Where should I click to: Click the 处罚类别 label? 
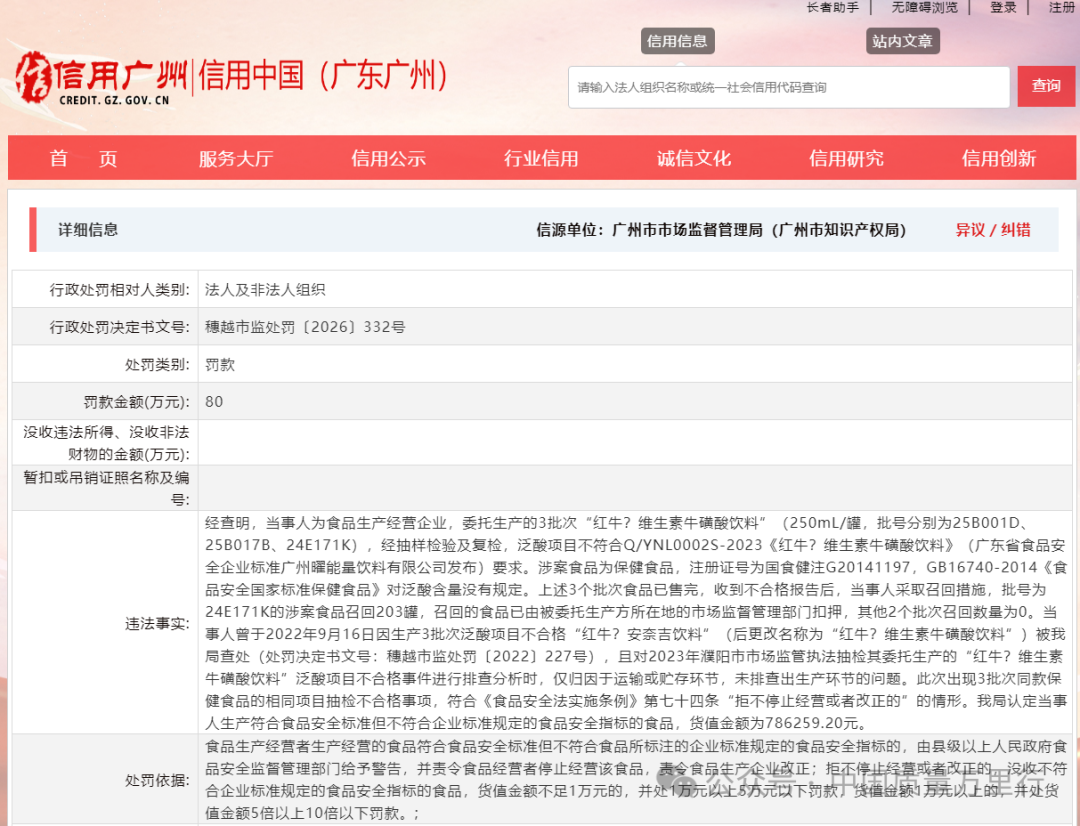click(x=158, y=364)
